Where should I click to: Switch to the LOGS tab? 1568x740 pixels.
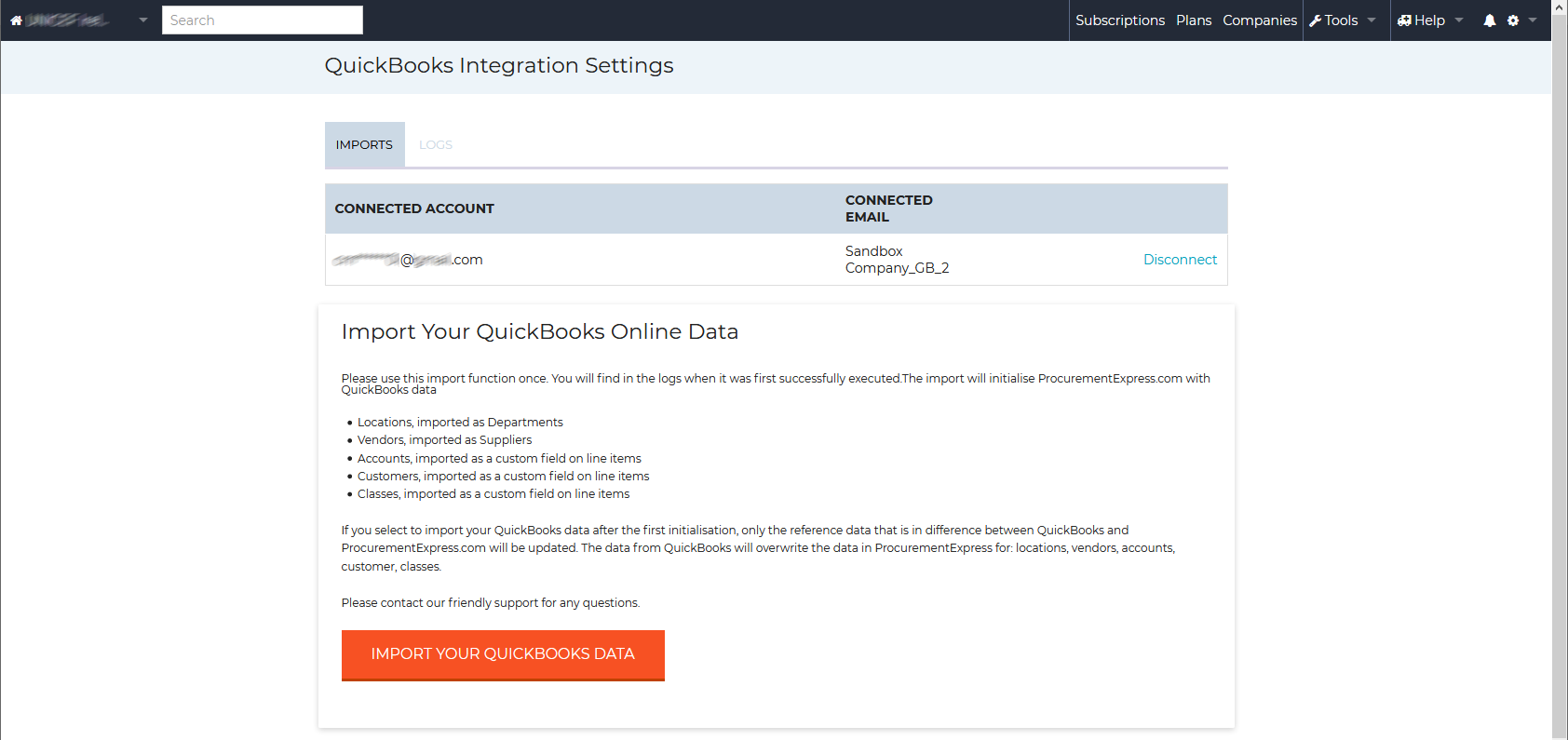pos(436,145)
